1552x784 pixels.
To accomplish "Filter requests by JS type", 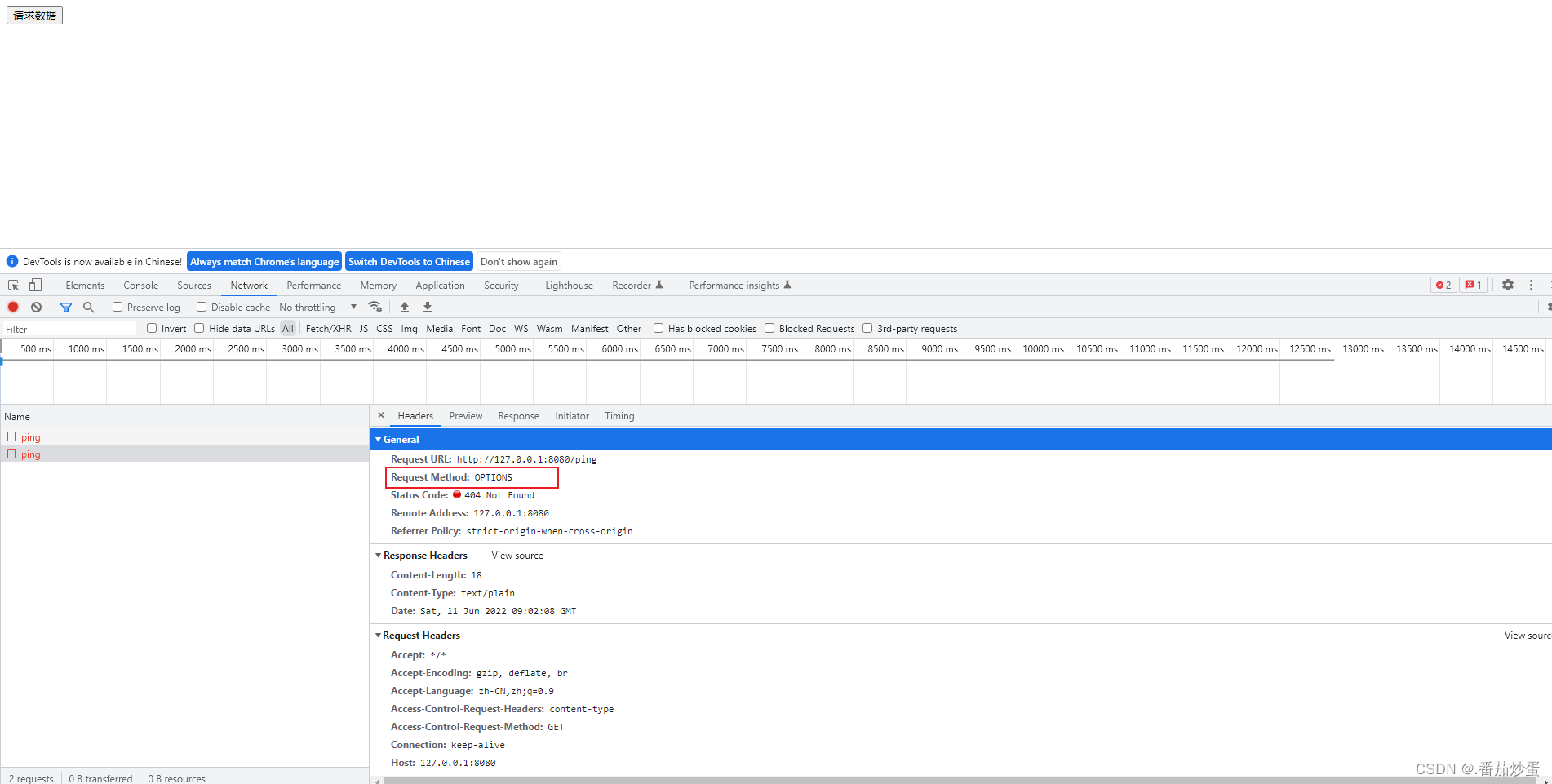I will (364, 328).
